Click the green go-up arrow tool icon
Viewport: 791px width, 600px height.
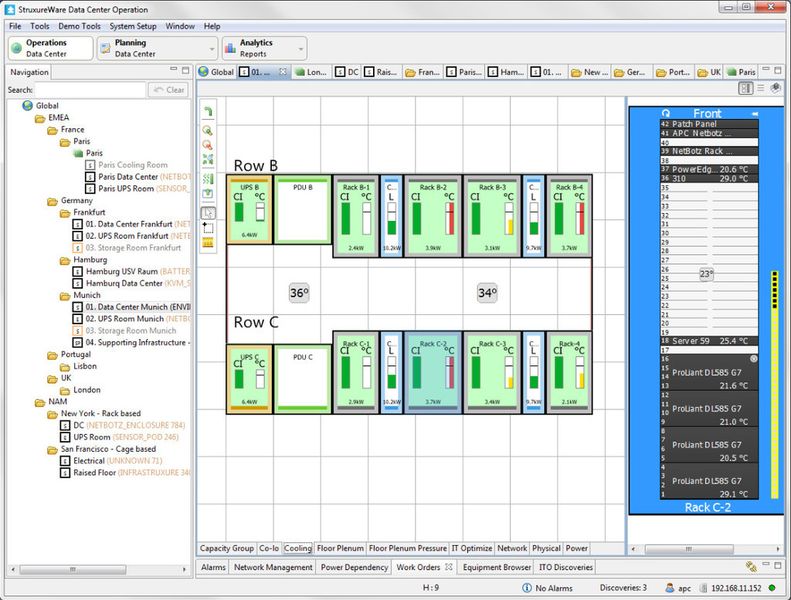point(208,112)
